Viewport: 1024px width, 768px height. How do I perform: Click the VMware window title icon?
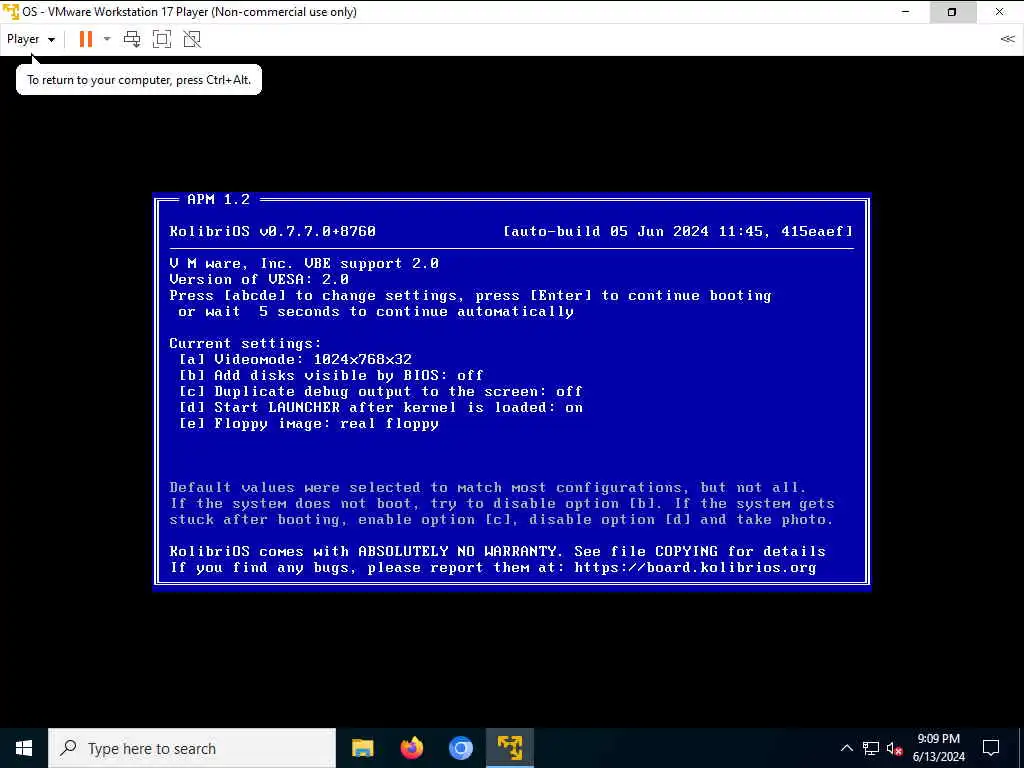click(x=10, y=12)
